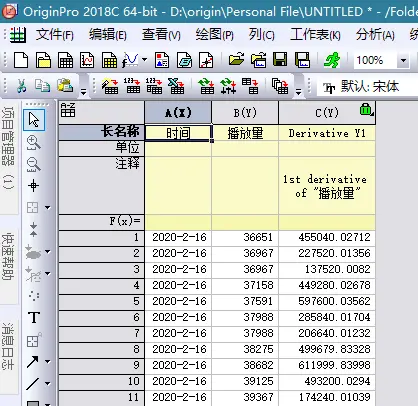Select the Zoom Out magnifier tool
Screen dimensions: 418x406
click(x=34, y=164)
